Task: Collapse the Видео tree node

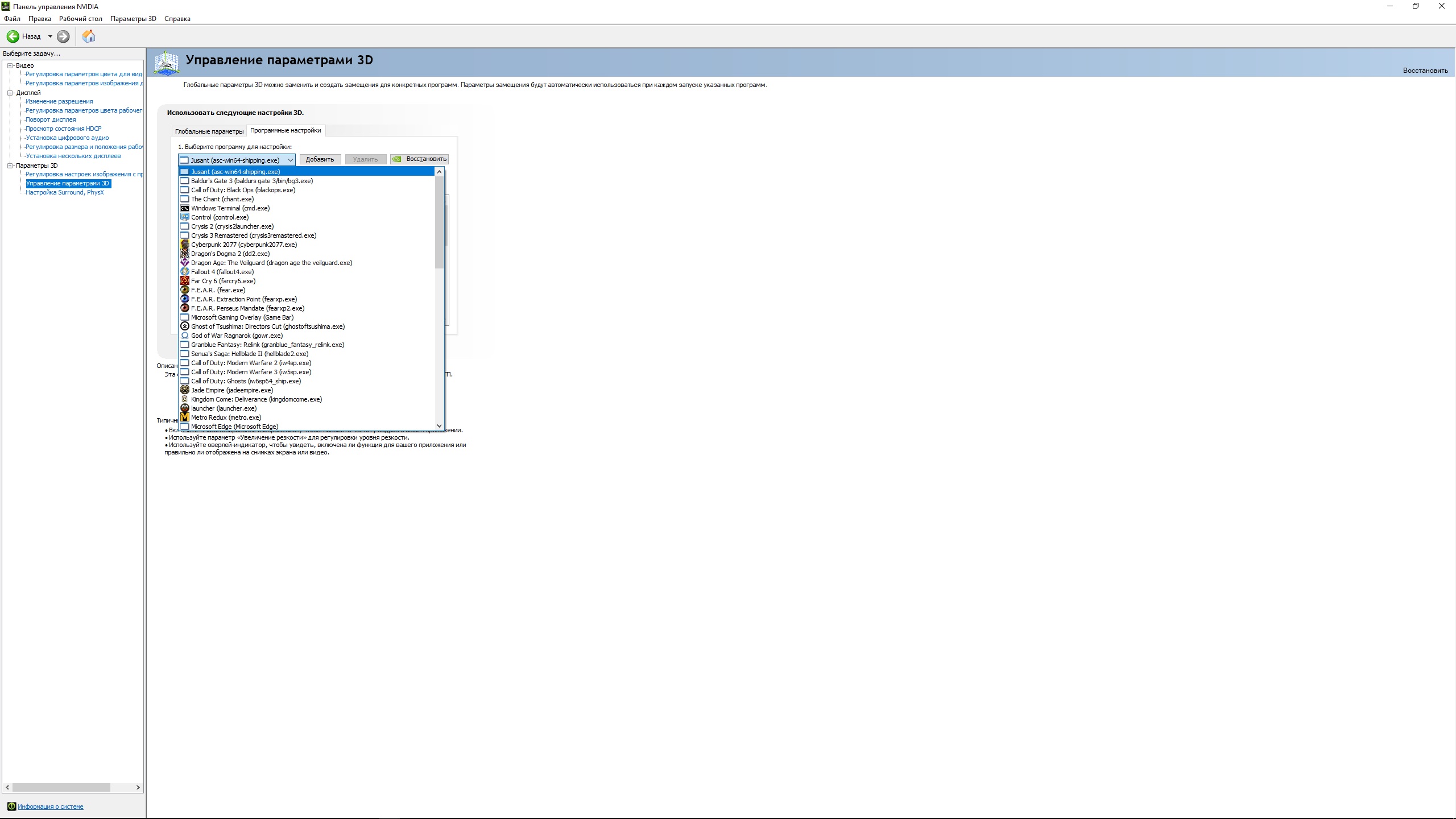Action: coord(10,65)
